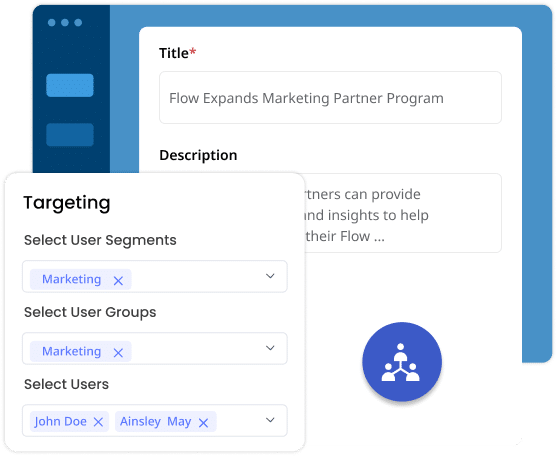Click the Select User Groups label
The height and width of the screenshot is (456, 557).
(x=90, y=313)
